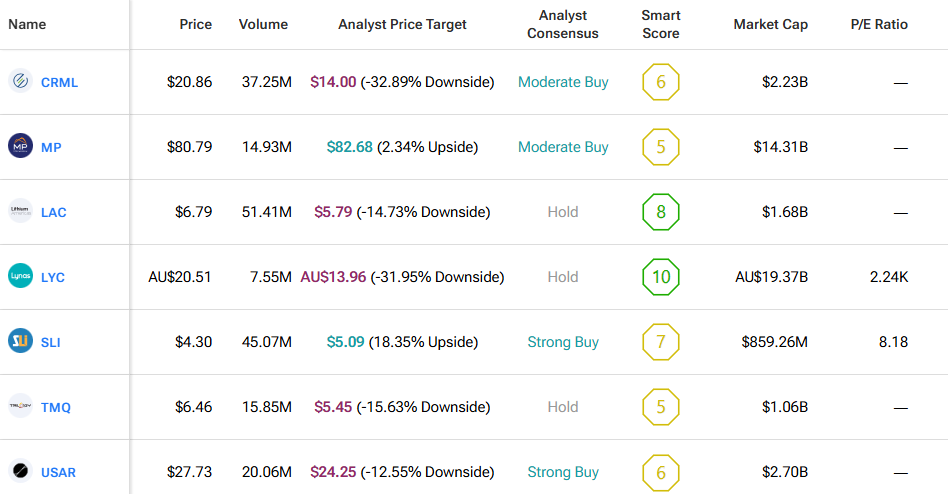Click the MP Materials logo icon
This screenshot has height=494, width=948.
[x=20, y=147]
